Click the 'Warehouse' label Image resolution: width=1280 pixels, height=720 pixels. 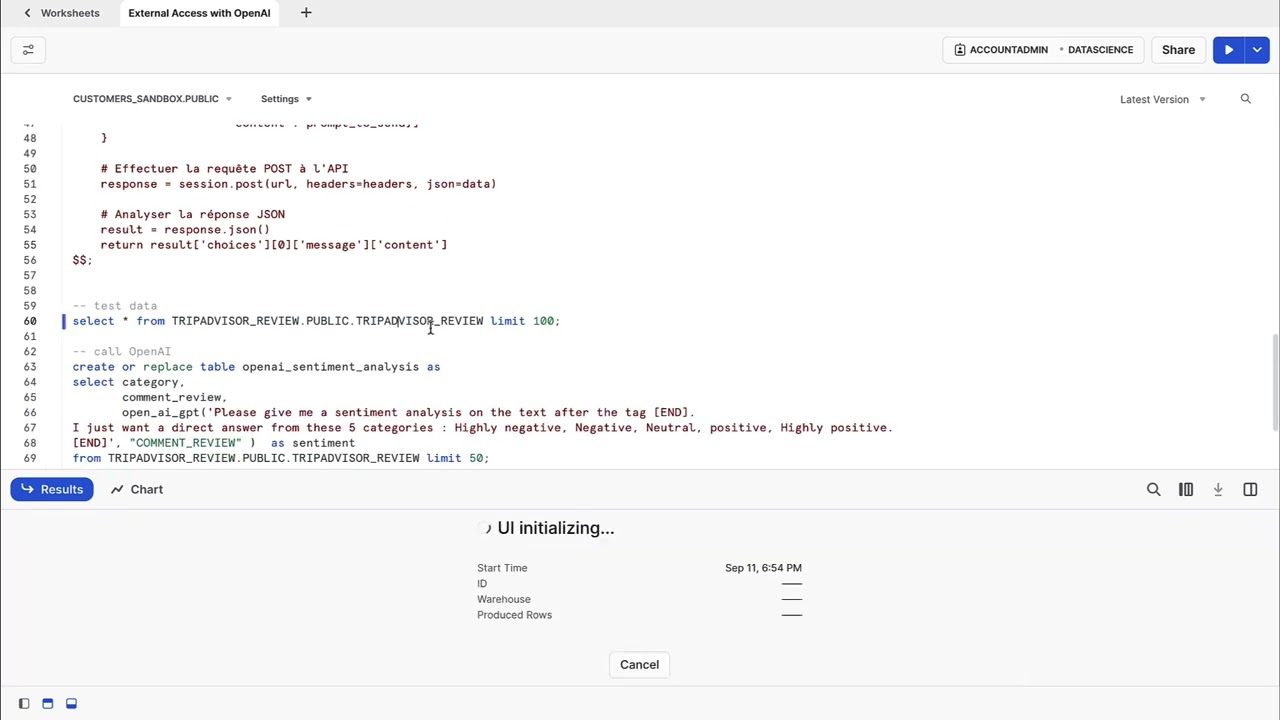(504, 599)
